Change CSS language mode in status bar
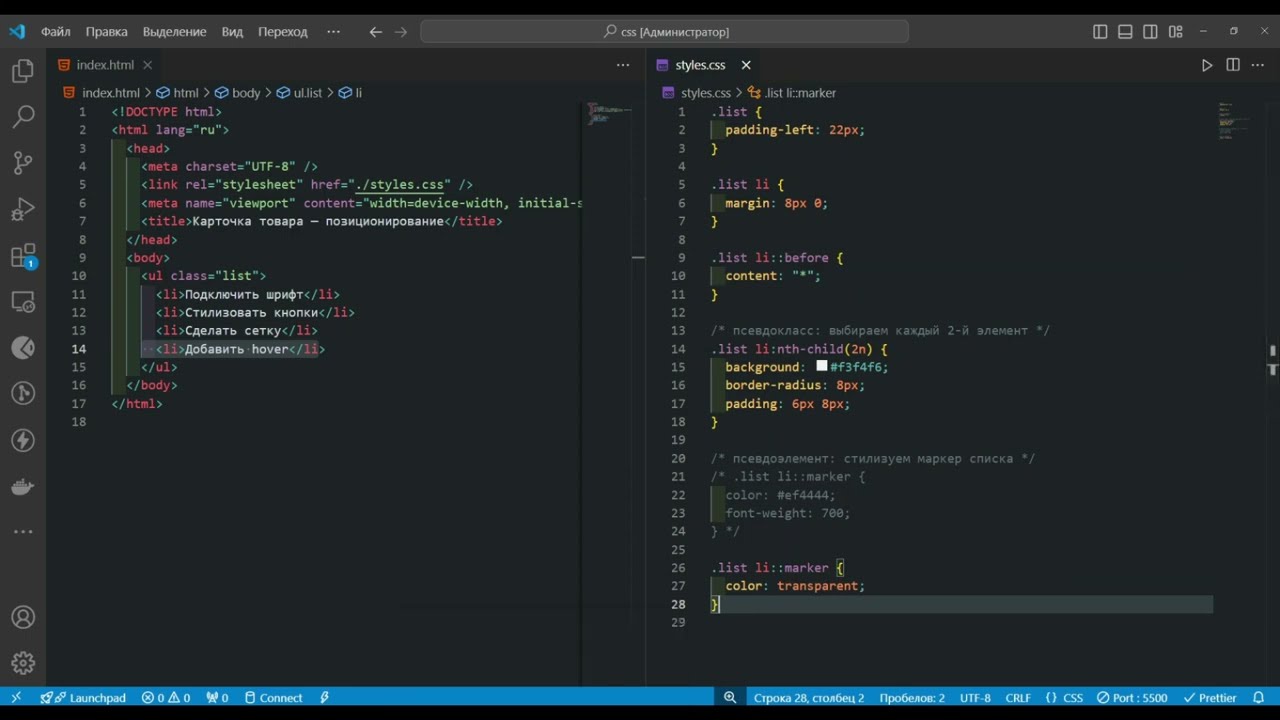 [x=1064, y=698]
